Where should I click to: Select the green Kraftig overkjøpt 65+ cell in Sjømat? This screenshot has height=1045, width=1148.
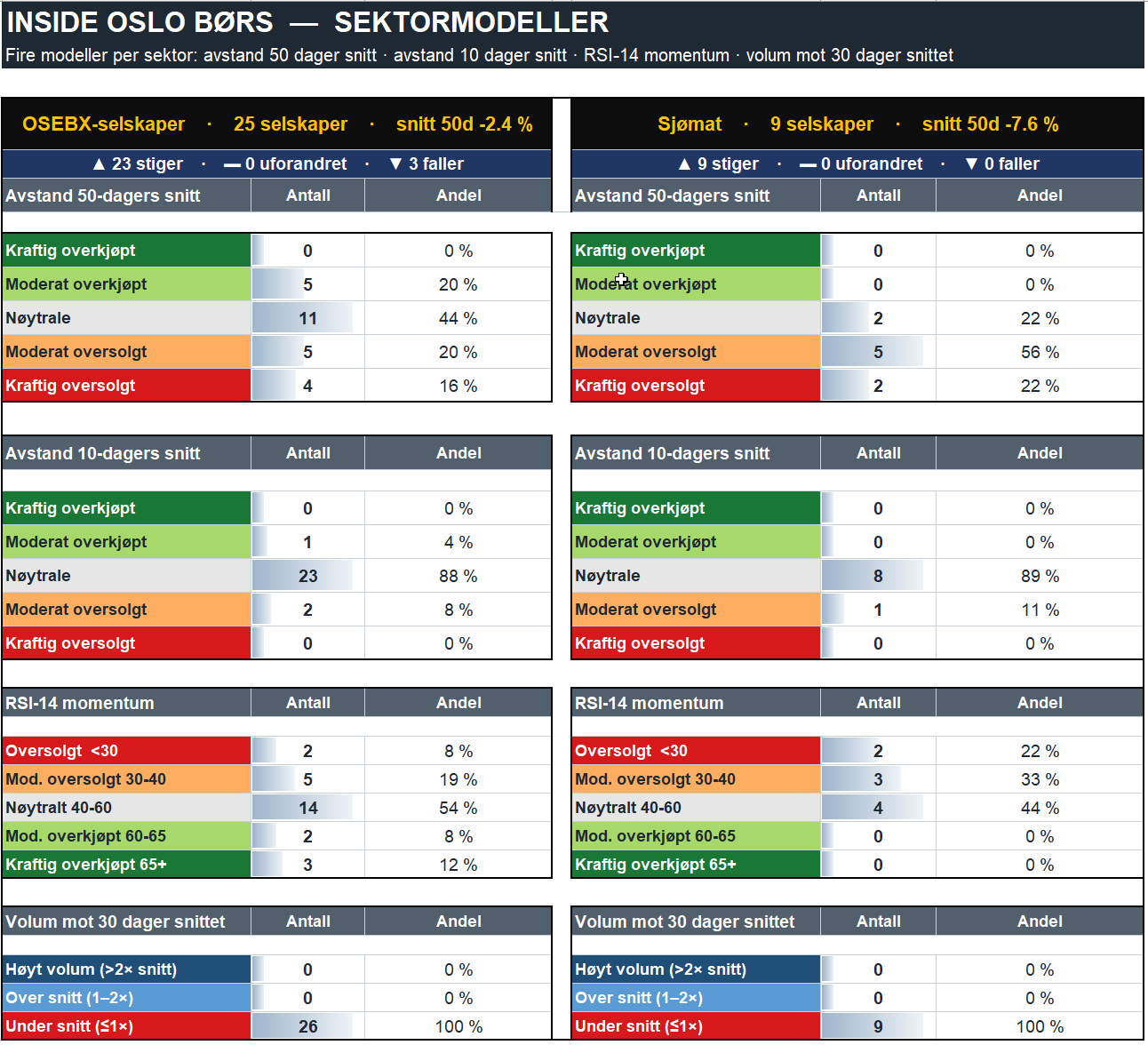(x=696, y=865)
